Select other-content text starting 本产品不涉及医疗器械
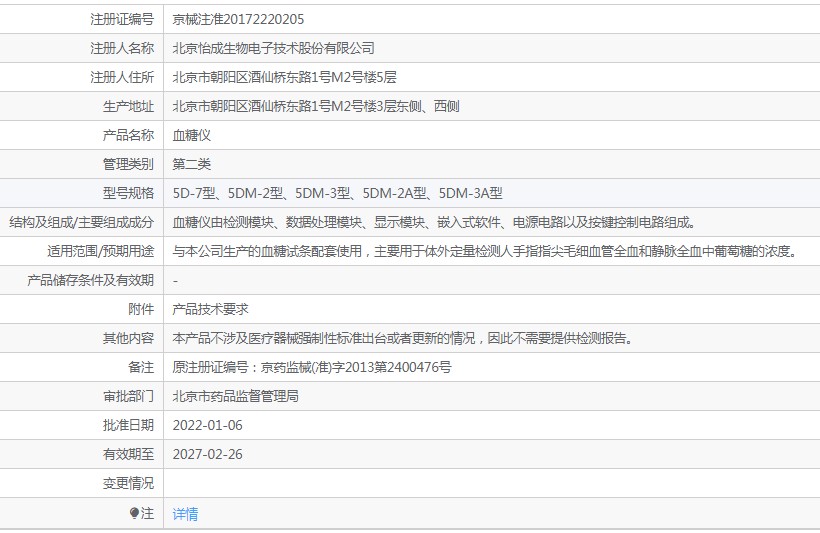The height and width of the screenshot is (533, 820). coord(403,338)
